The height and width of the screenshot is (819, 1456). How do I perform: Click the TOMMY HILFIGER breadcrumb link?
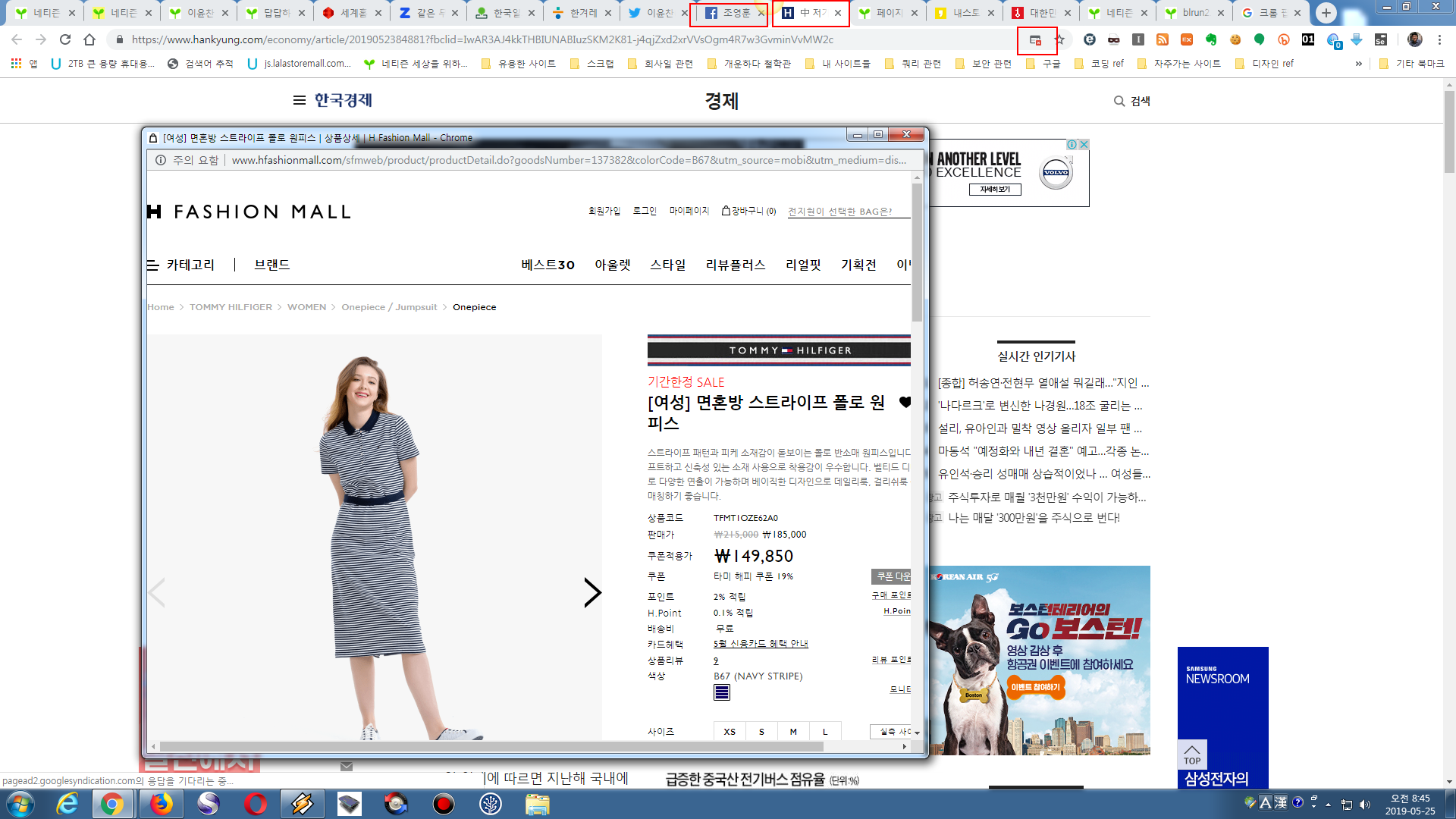click(231, 307)
